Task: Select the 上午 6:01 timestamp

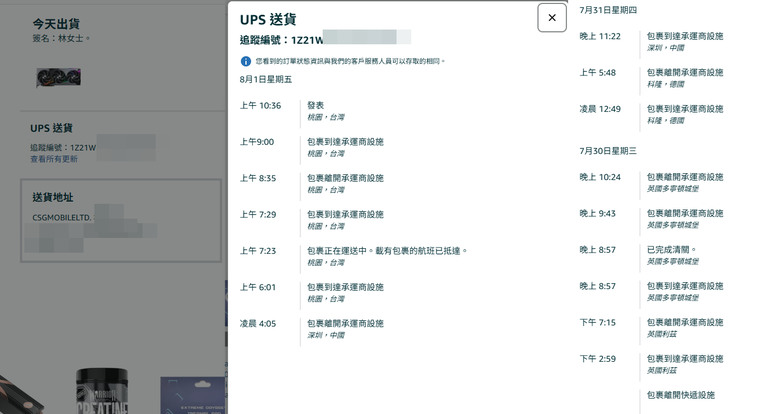Action: pyautogui.click(x=258, y=287)
